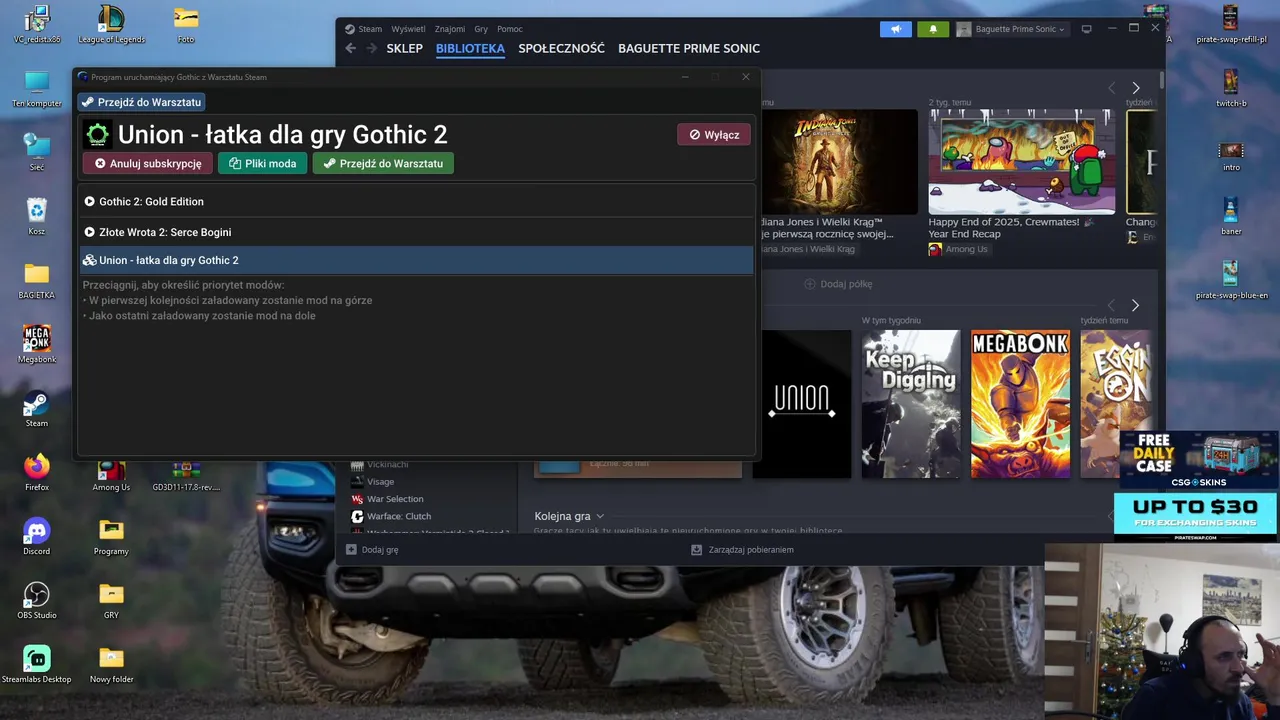Open the Gry menu
Viewport: 1280px width, 720px height.
point(481,29)
